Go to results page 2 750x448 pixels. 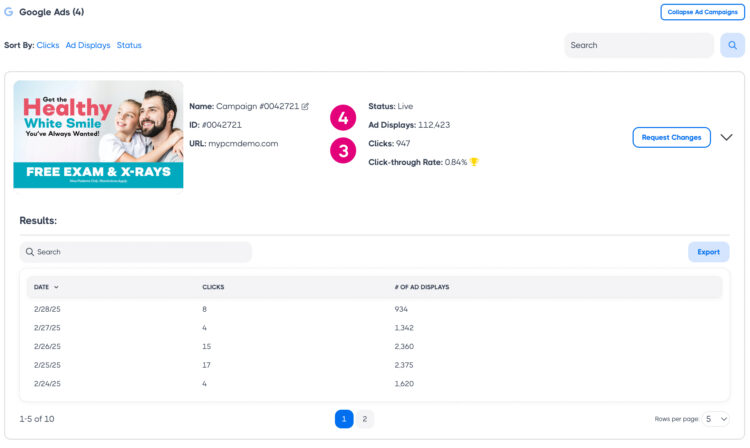click(x=364, y=419)
